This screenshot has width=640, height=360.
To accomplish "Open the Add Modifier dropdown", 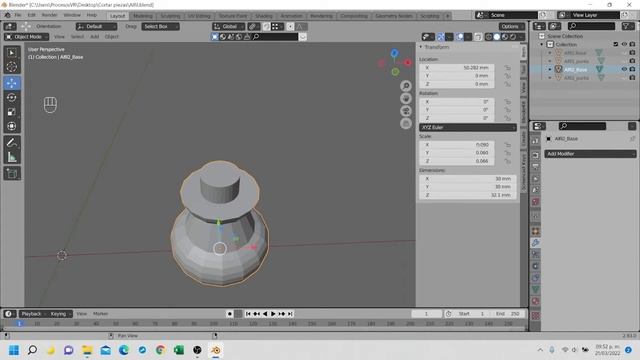I will pos(590,154).
